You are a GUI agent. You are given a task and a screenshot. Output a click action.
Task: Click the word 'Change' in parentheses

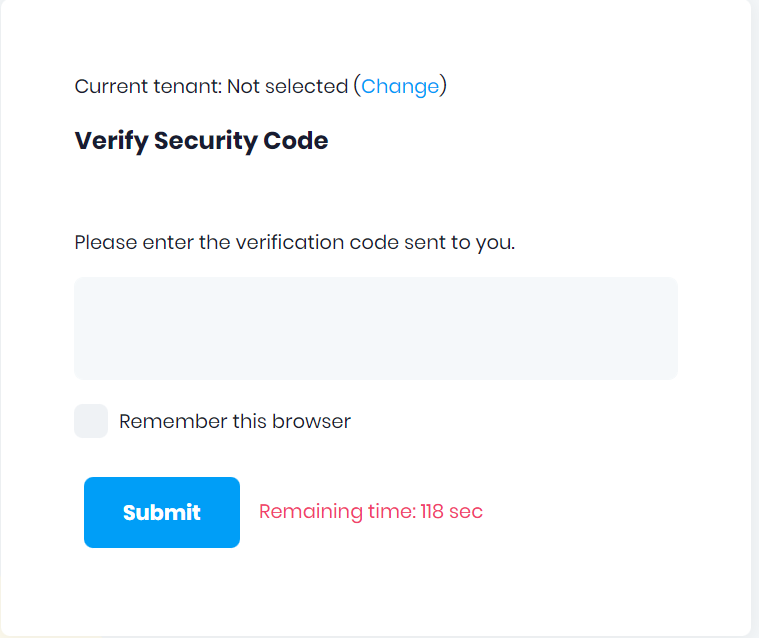(x=400, y=87)
